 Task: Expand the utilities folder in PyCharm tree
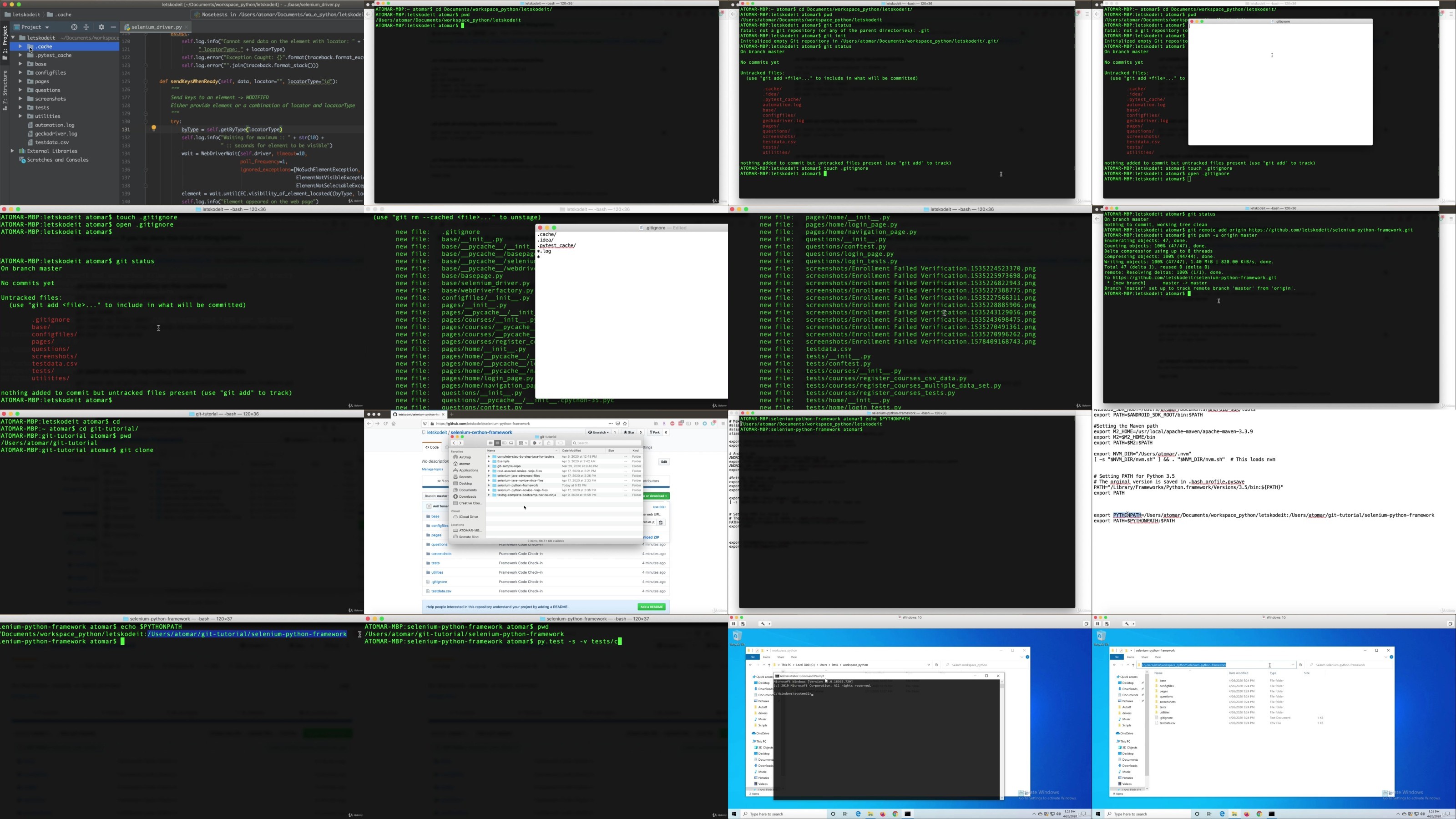click(x=20, y=116)
